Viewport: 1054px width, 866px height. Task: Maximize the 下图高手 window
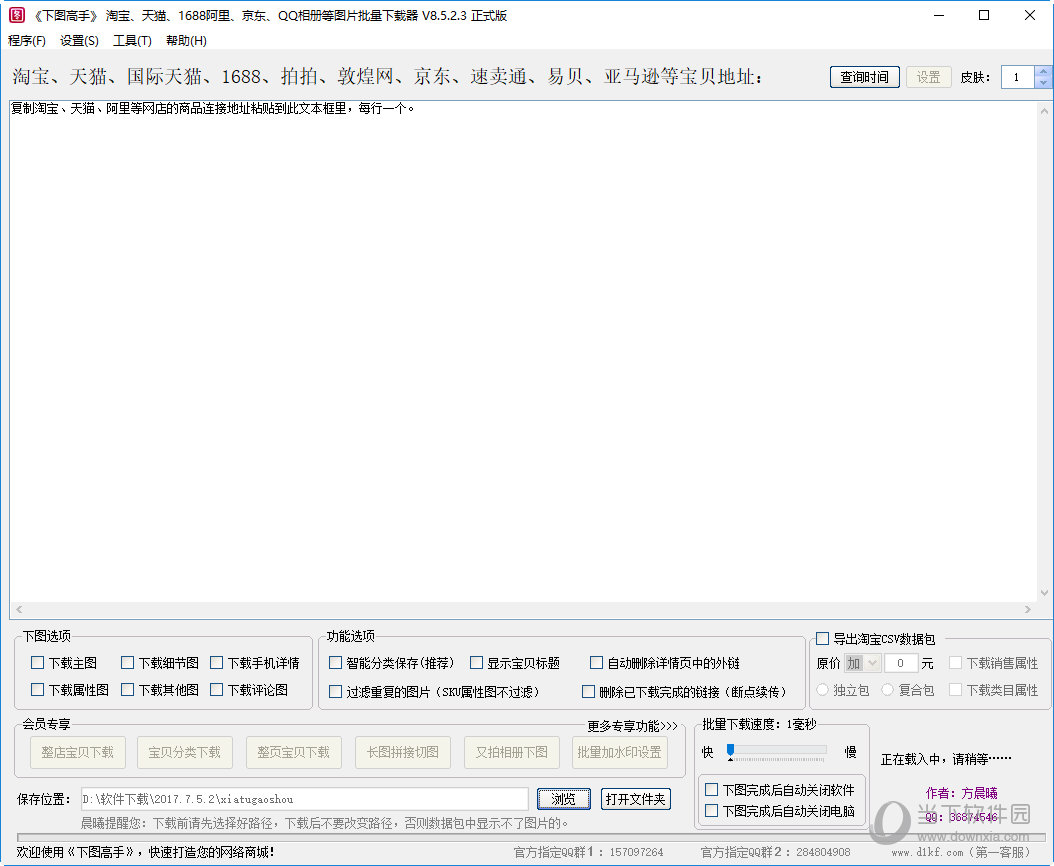tap(984, 15)
